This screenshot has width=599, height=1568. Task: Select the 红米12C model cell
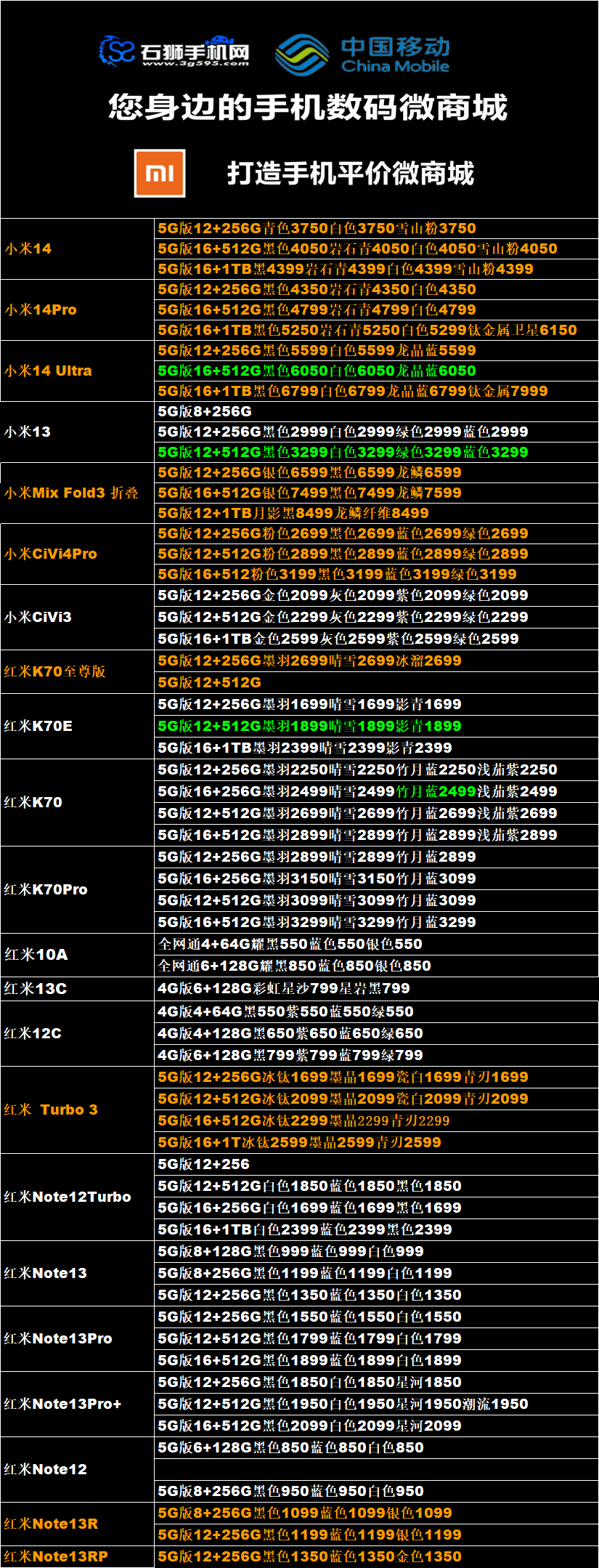[x=78, y=1033]
